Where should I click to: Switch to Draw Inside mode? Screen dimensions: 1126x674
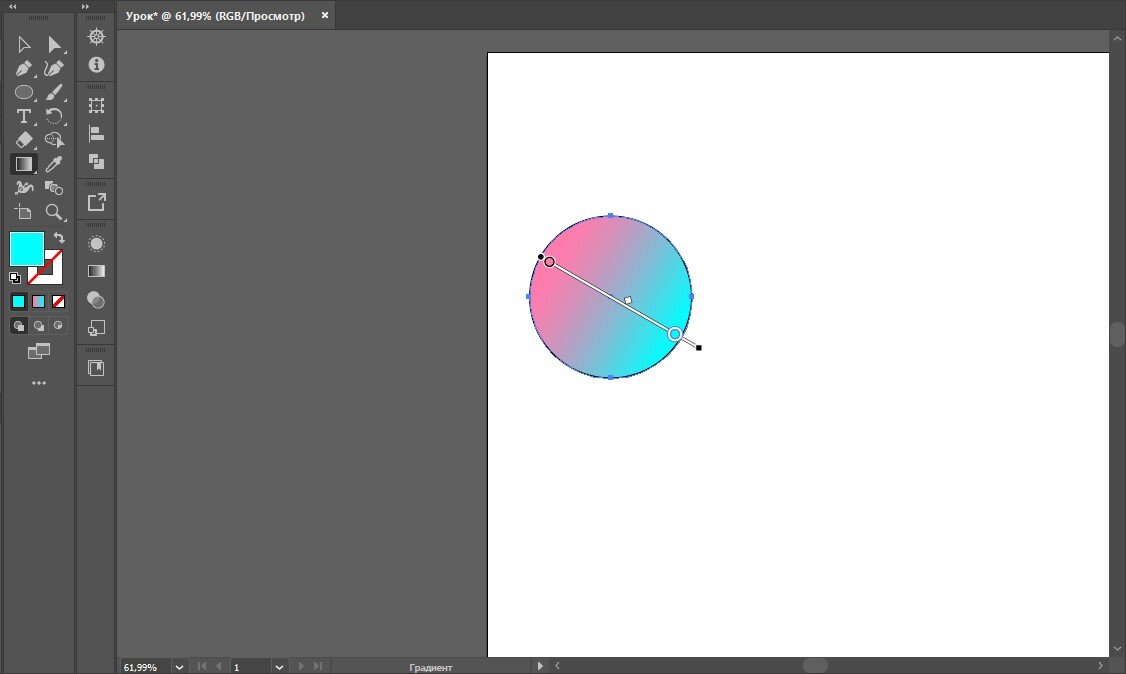pos(58,326)
